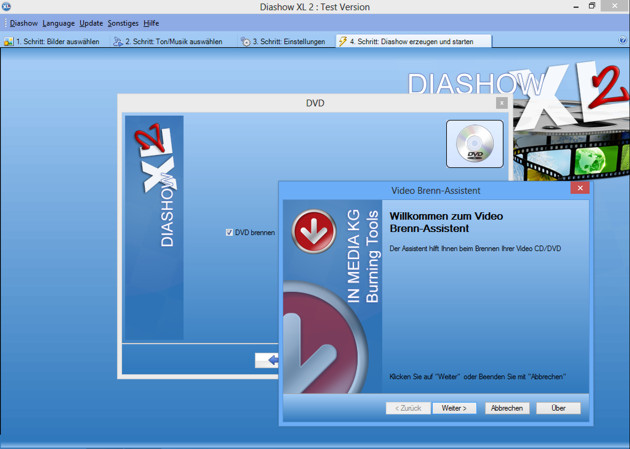Restore down the main Diashow XL window
The height and width of the screenshot is (449, 630).
point(592,6)
